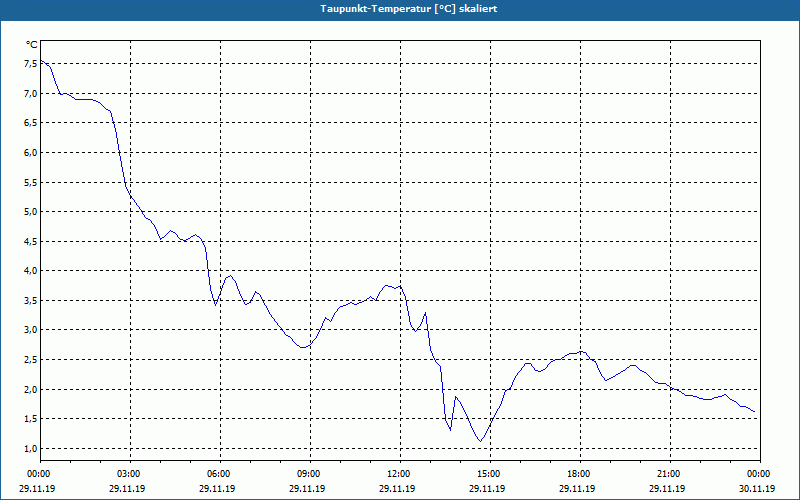
Task: Click the '29.11.19' date beneath 12:00
Action: tap(397, 488)
